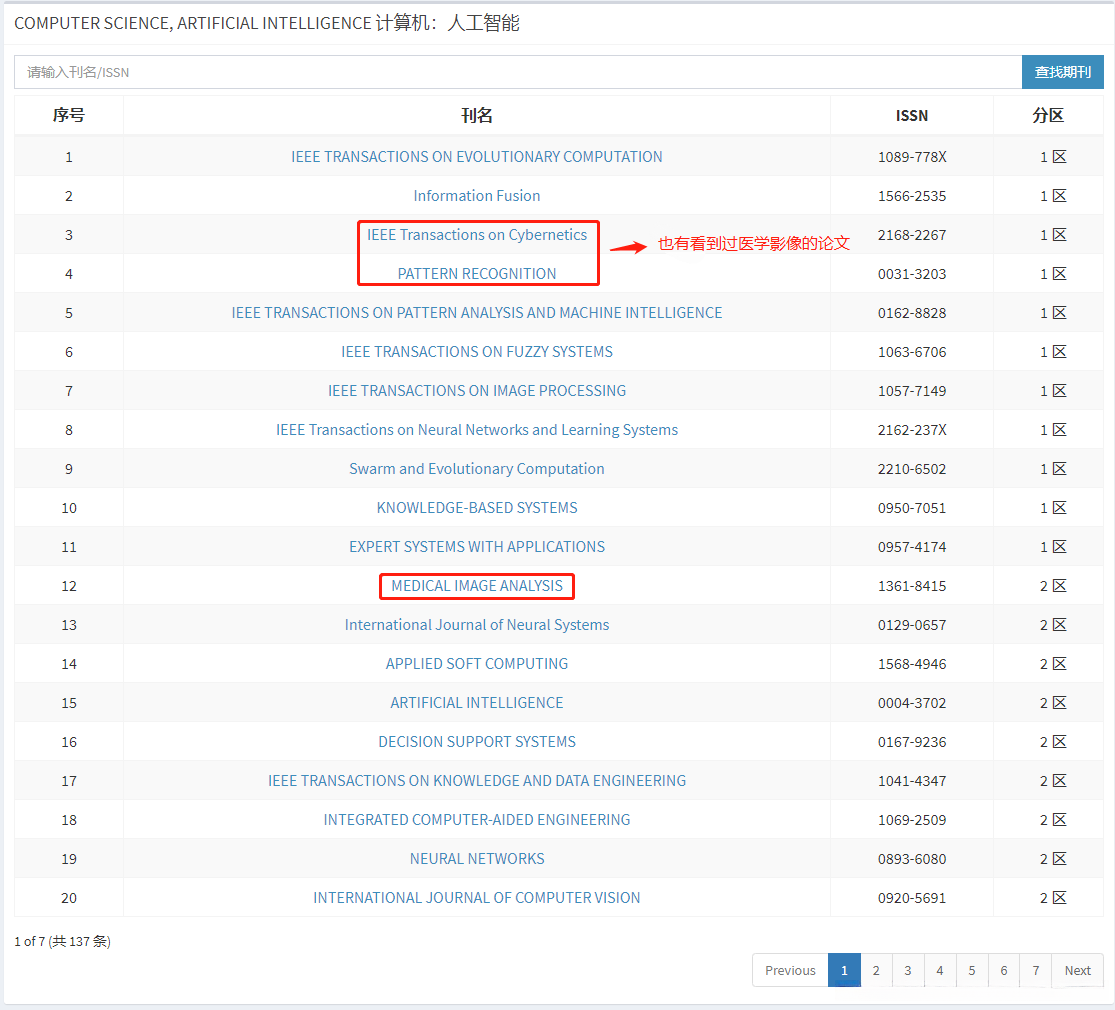Click row number 20 in 序号 column
Viewport: 1115px width, 1010px height.
click(x=69, y=898)
